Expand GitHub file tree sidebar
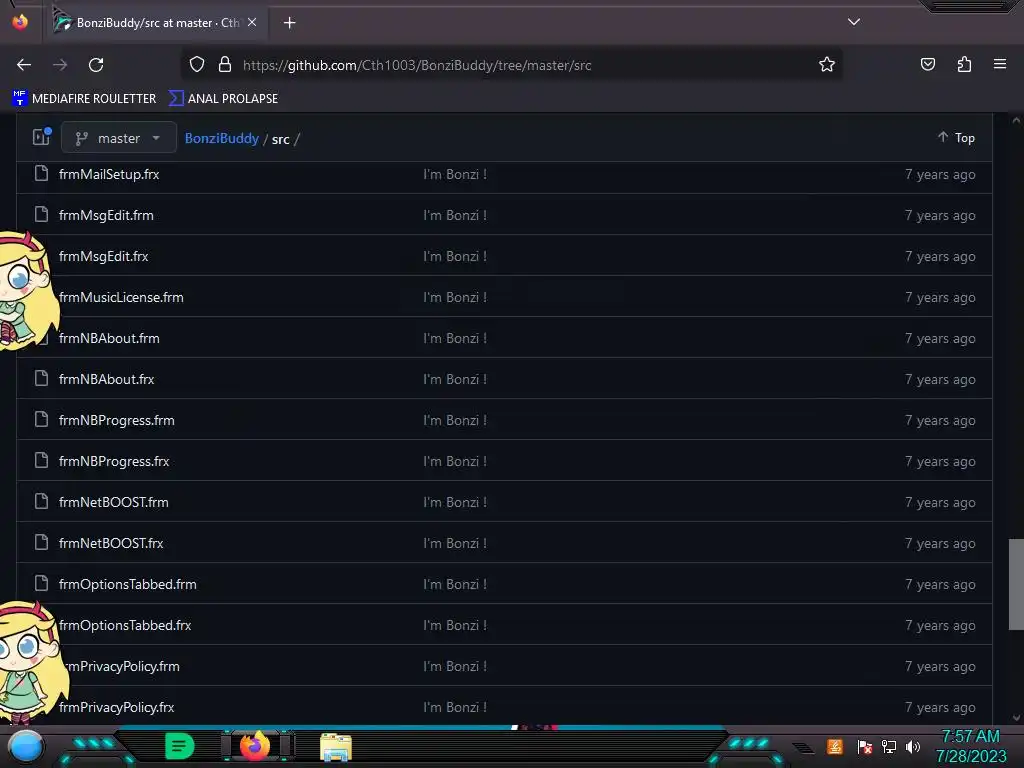1024x768 pixels. [42, 137]
